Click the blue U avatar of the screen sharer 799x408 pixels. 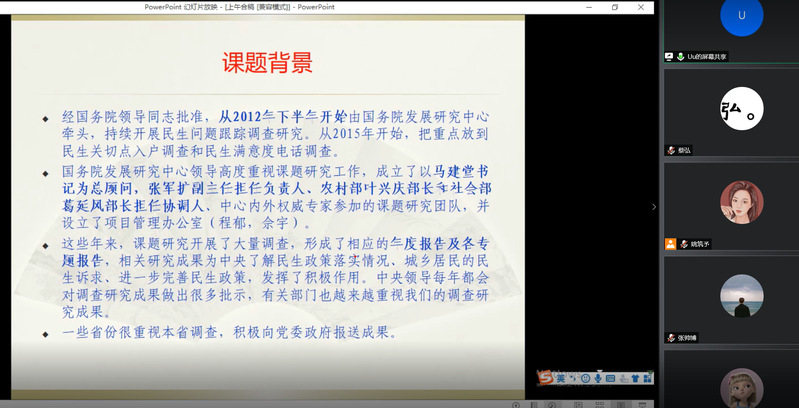pos(741,17)
